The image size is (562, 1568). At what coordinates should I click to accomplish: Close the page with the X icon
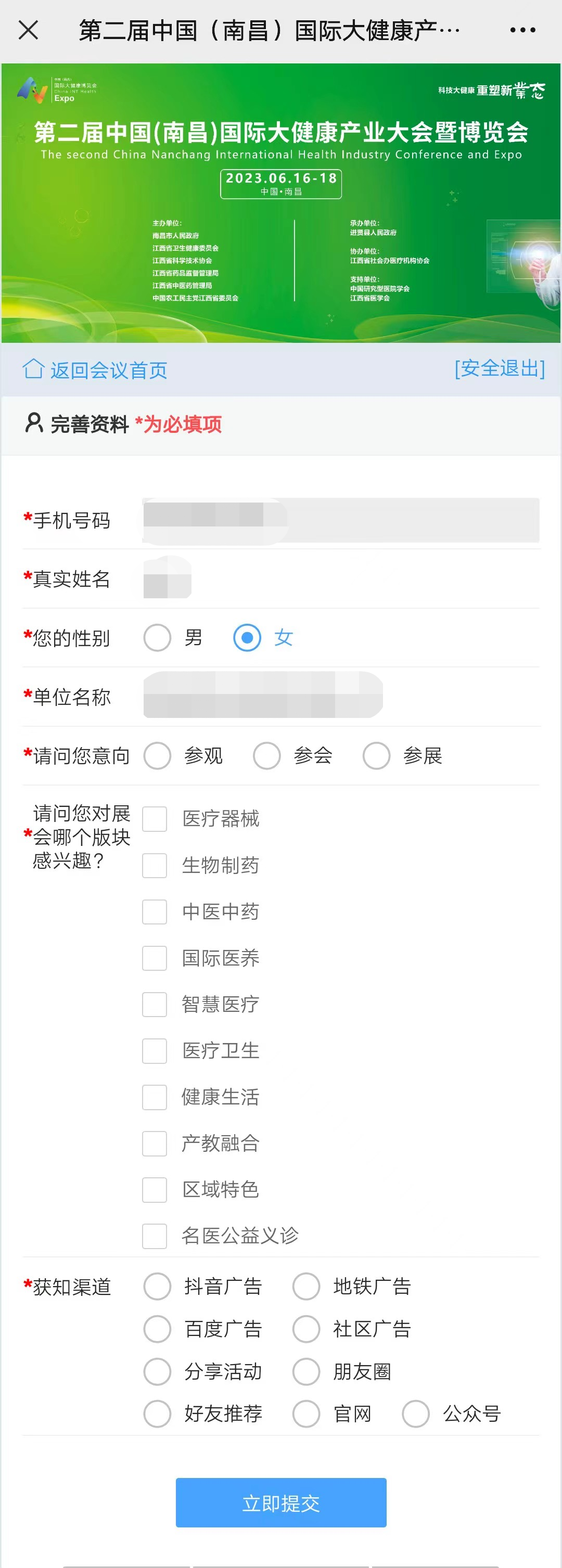[28, 29]
